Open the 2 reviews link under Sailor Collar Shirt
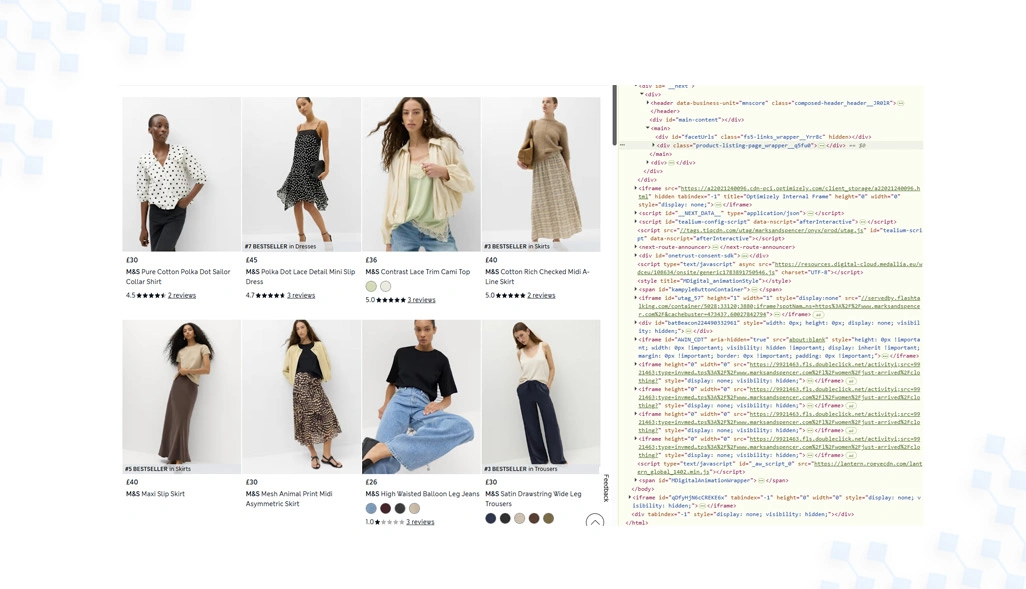 [182, 295]
